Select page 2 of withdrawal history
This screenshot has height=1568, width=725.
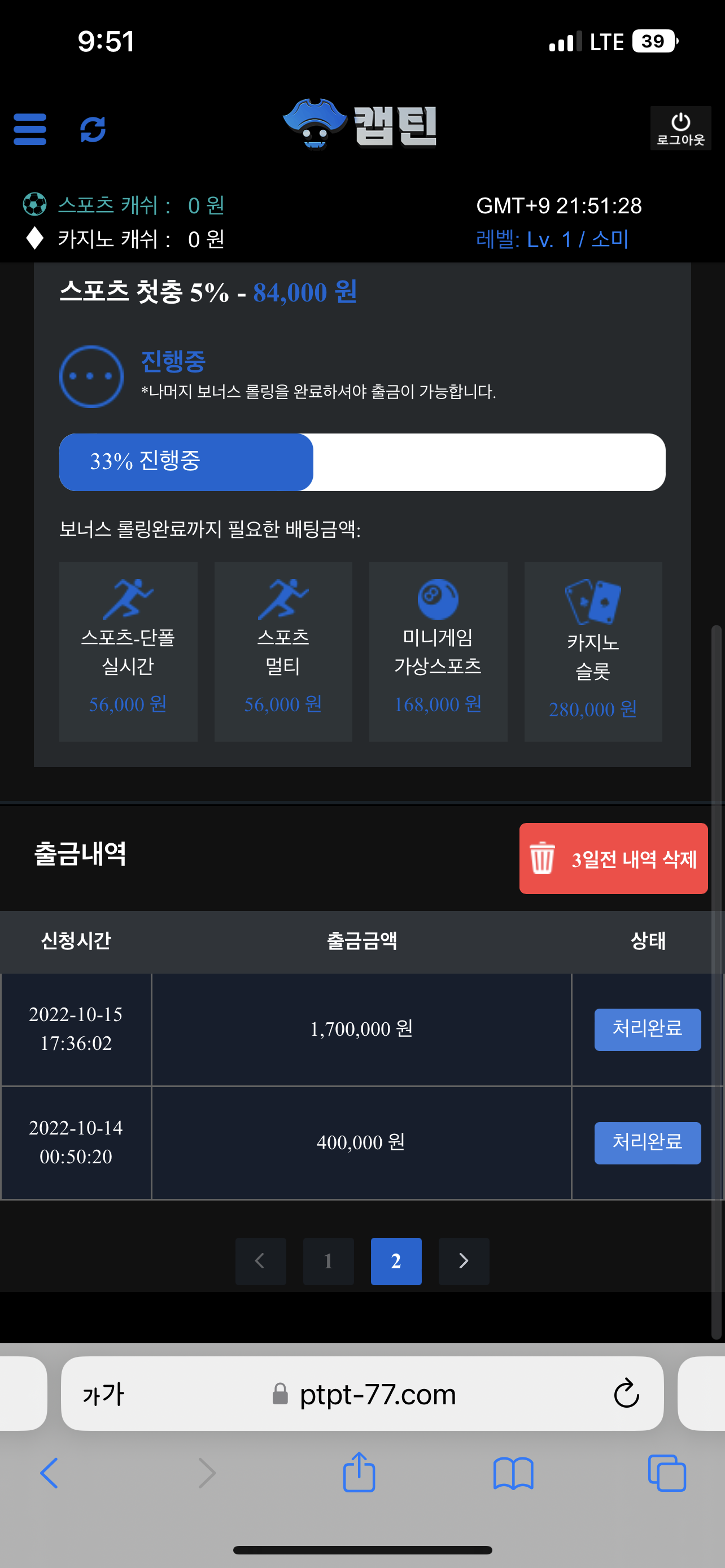(396, 1260)
